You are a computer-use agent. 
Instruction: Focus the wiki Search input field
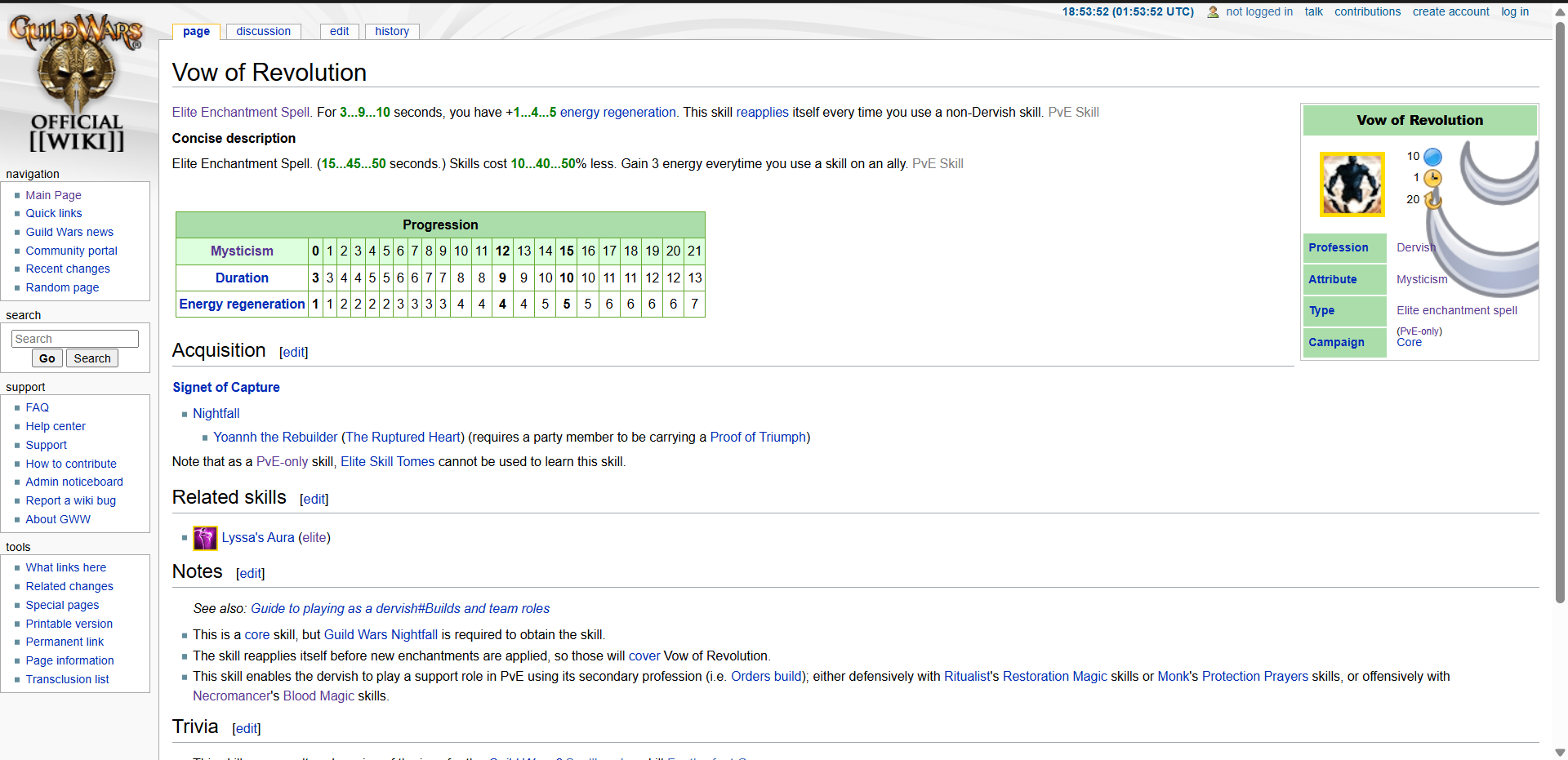75,339
